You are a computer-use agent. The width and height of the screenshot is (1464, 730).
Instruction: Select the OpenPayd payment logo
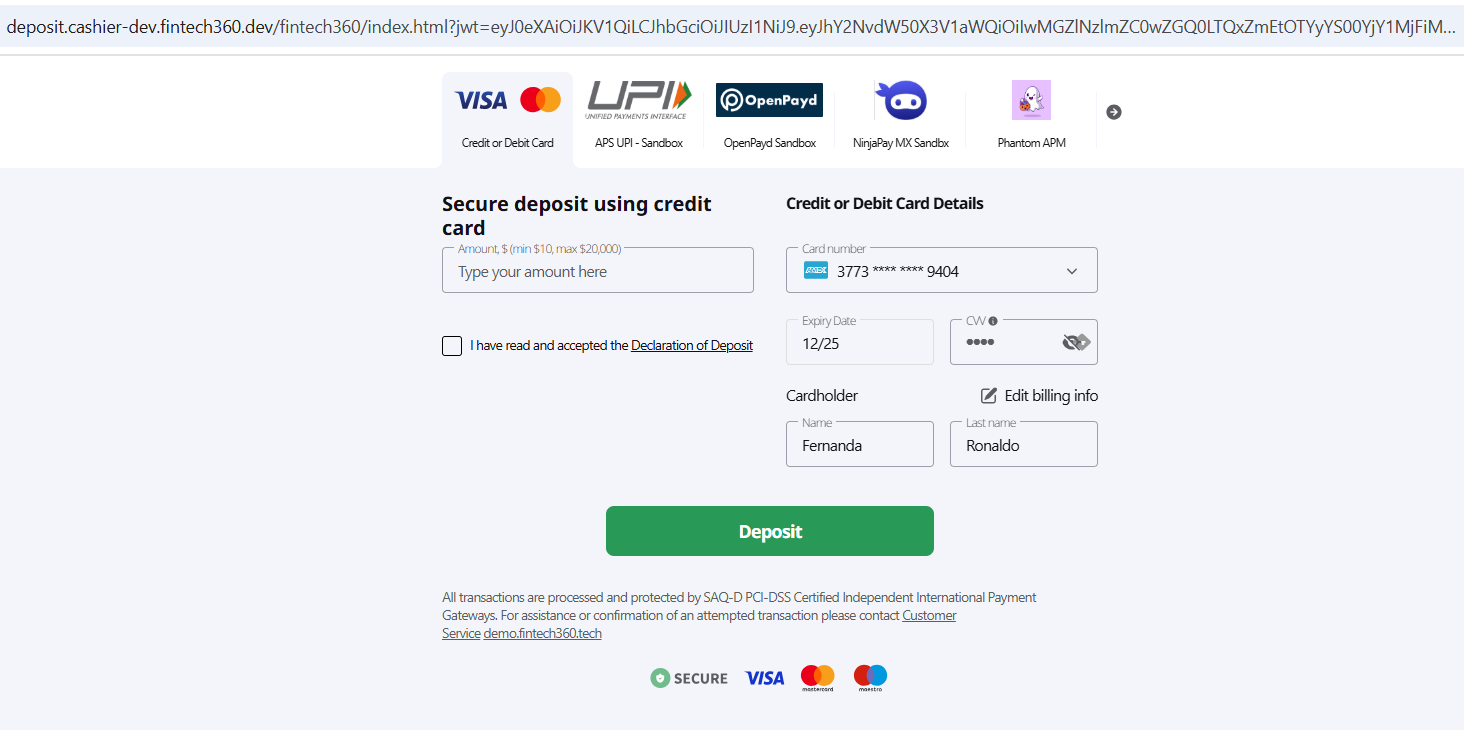(769, 100)
